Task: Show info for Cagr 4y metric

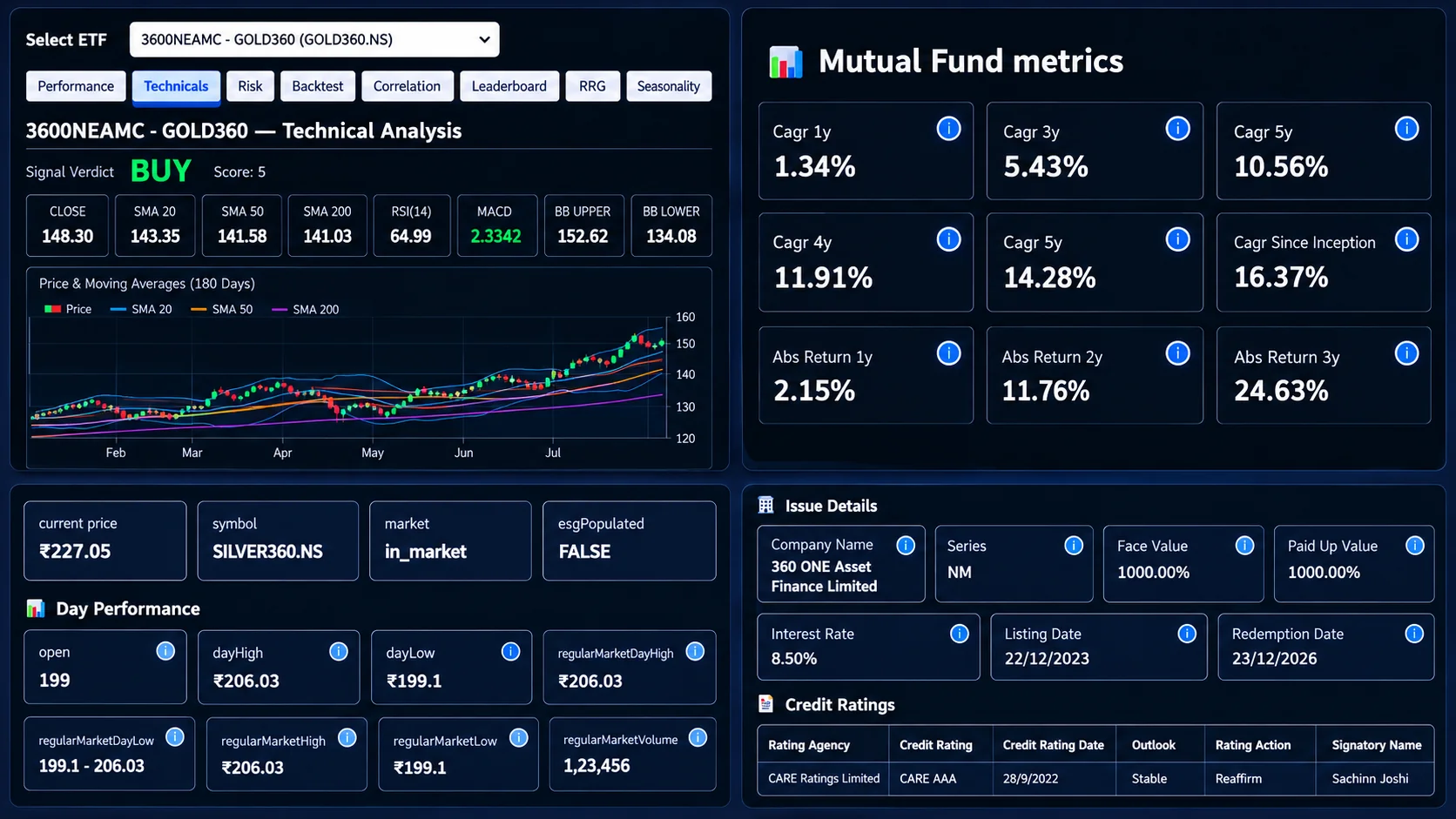Action: pyautogui.click(x=948, y=239)
